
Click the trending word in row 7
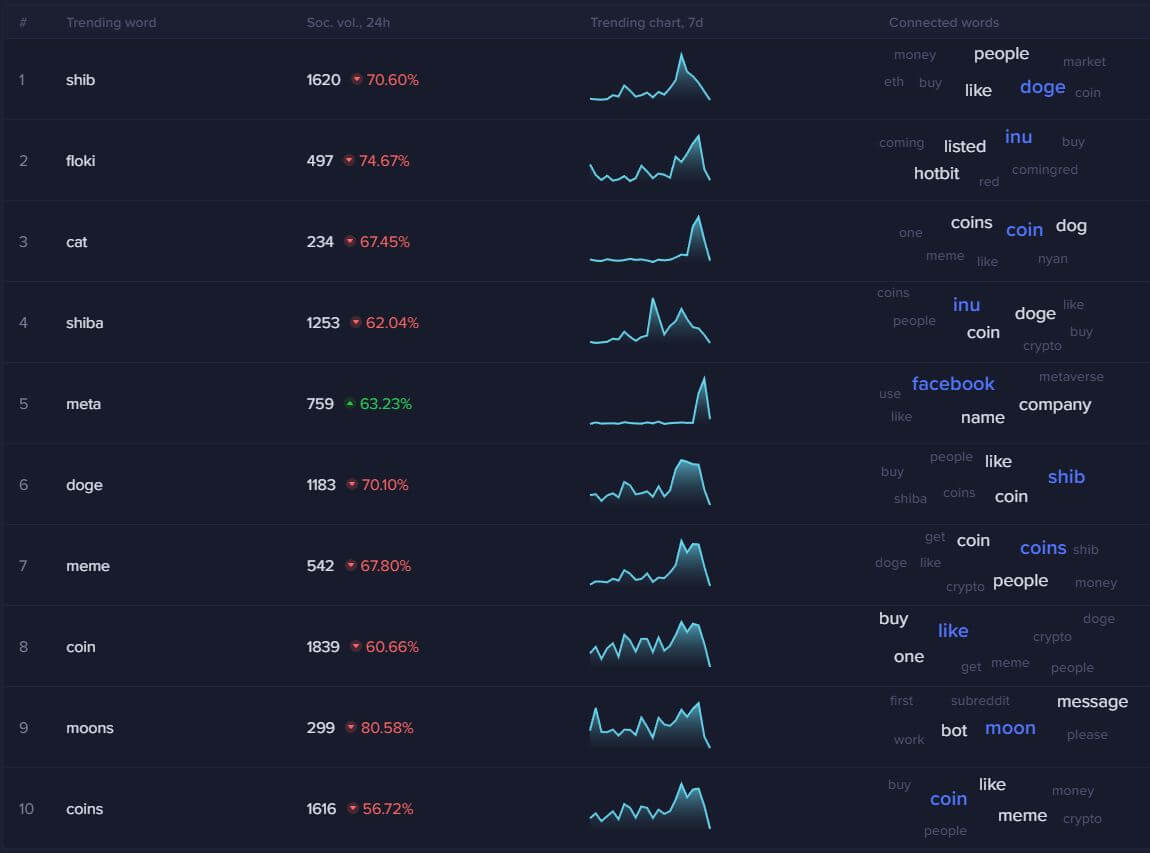coord(88,566)
